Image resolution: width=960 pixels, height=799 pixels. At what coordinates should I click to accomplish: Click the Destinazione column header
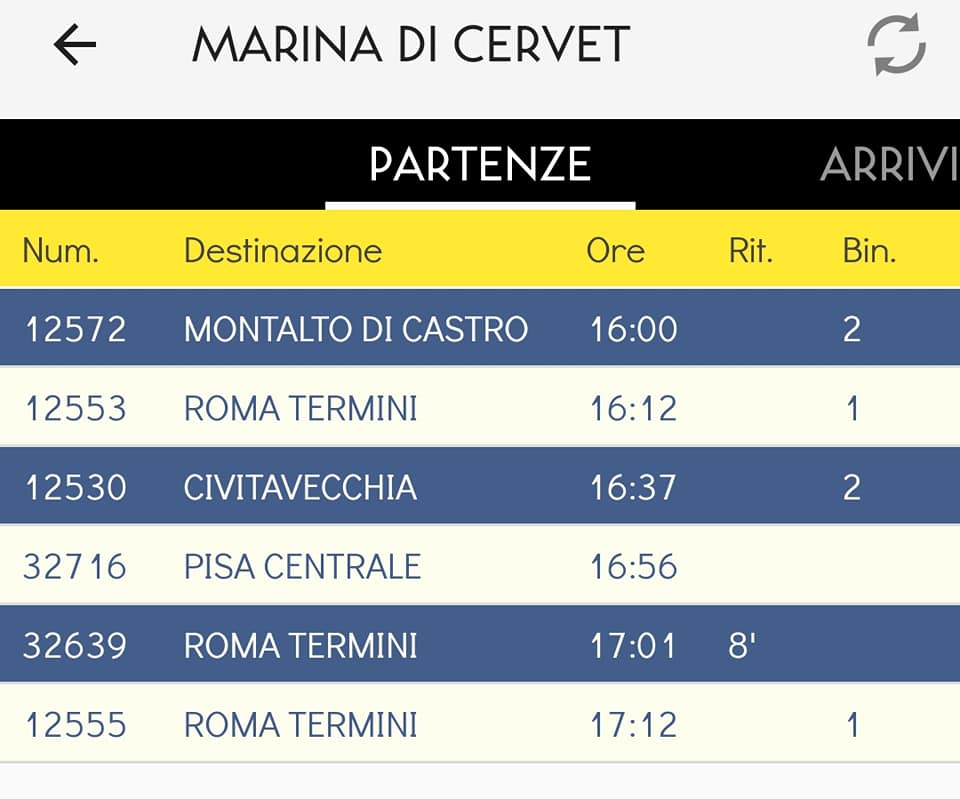click(x=283, y=250)
